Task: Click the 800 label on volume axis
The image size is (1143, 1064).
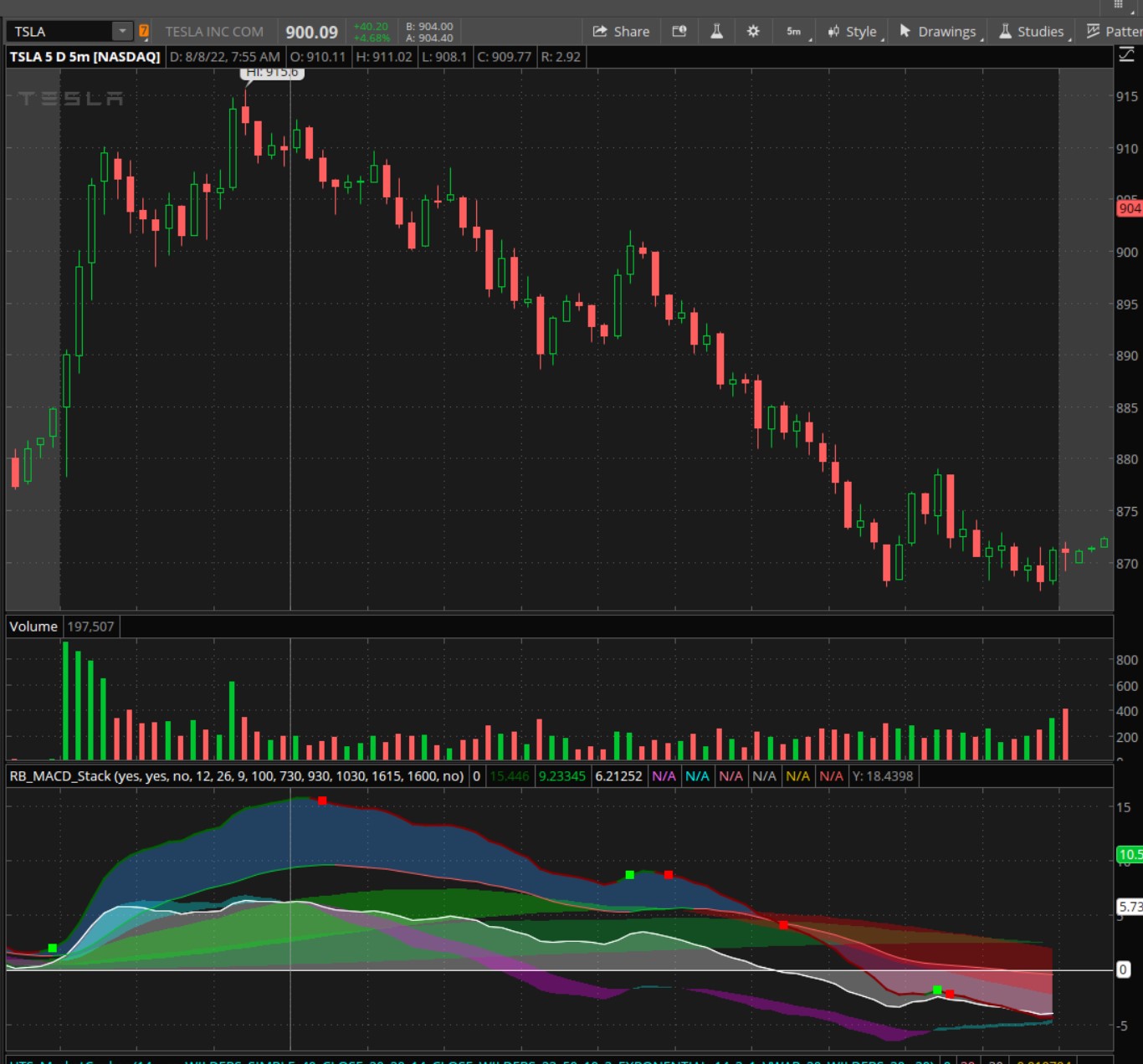Action: (1127, 660)
